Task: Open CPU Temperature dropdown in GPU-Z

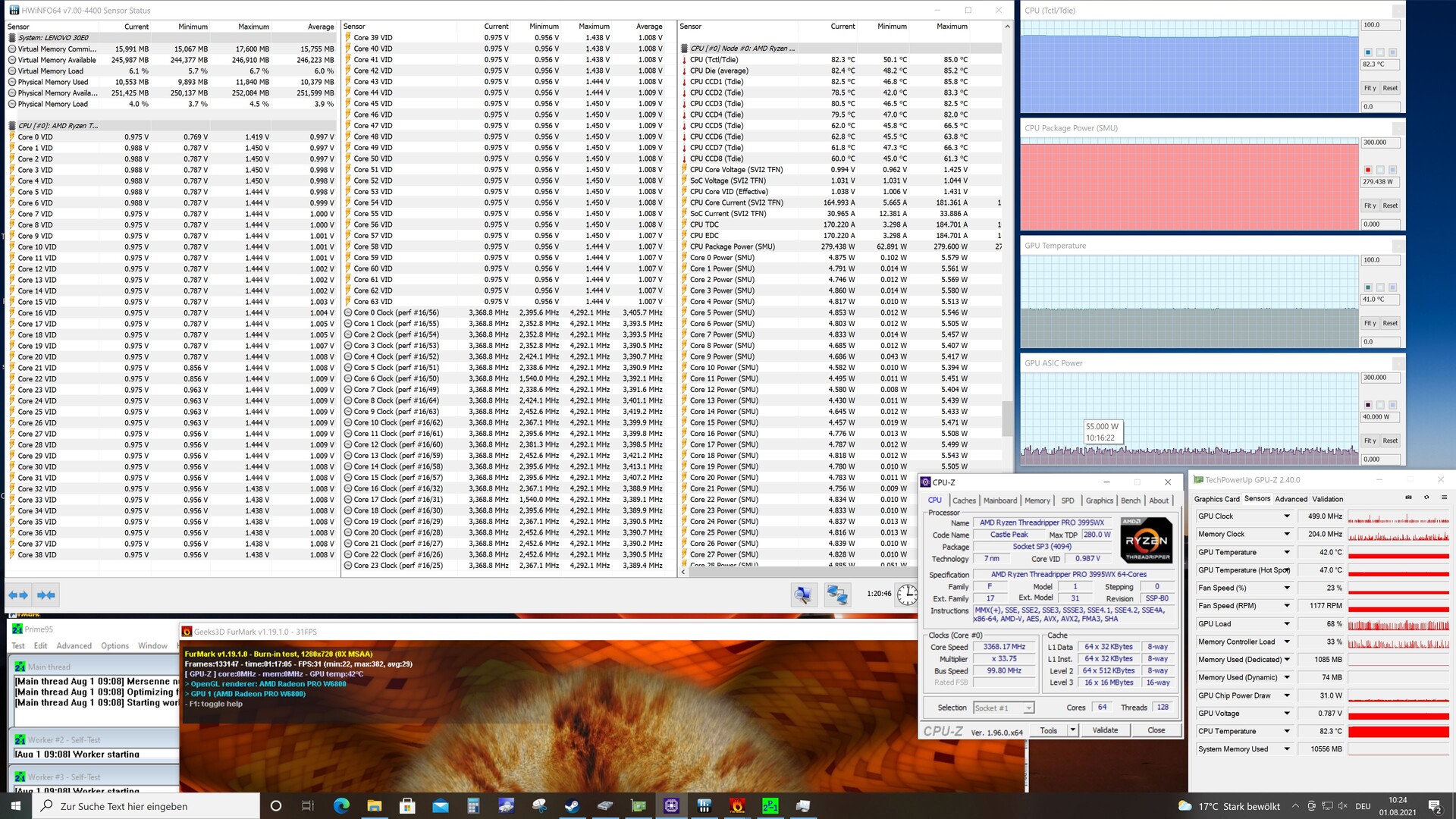Action: pyautogui.click(x=1286, y=732)
